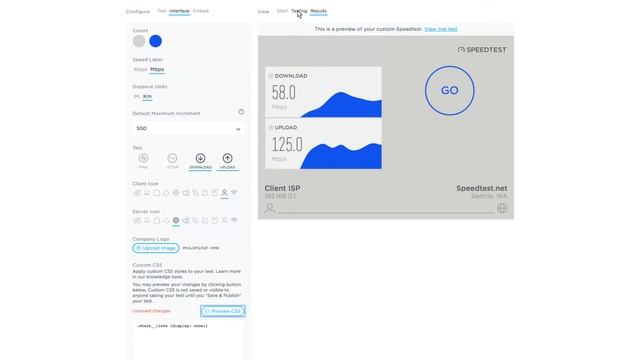Click the help icon beside Default Maximum Increment

point(241,112)
